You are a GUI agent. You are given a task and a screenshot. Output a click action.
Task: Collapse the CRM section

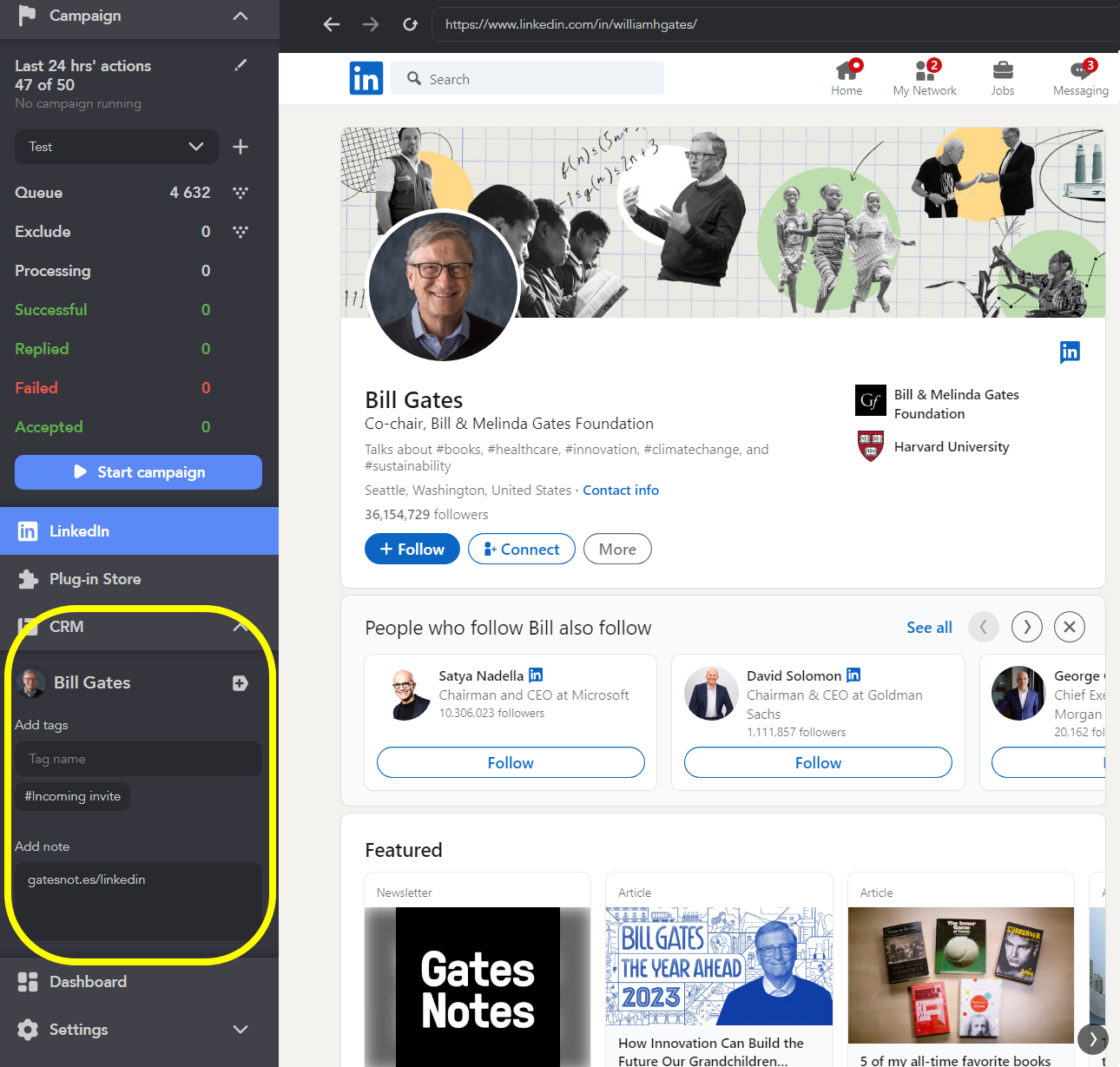tap(240, 627)
